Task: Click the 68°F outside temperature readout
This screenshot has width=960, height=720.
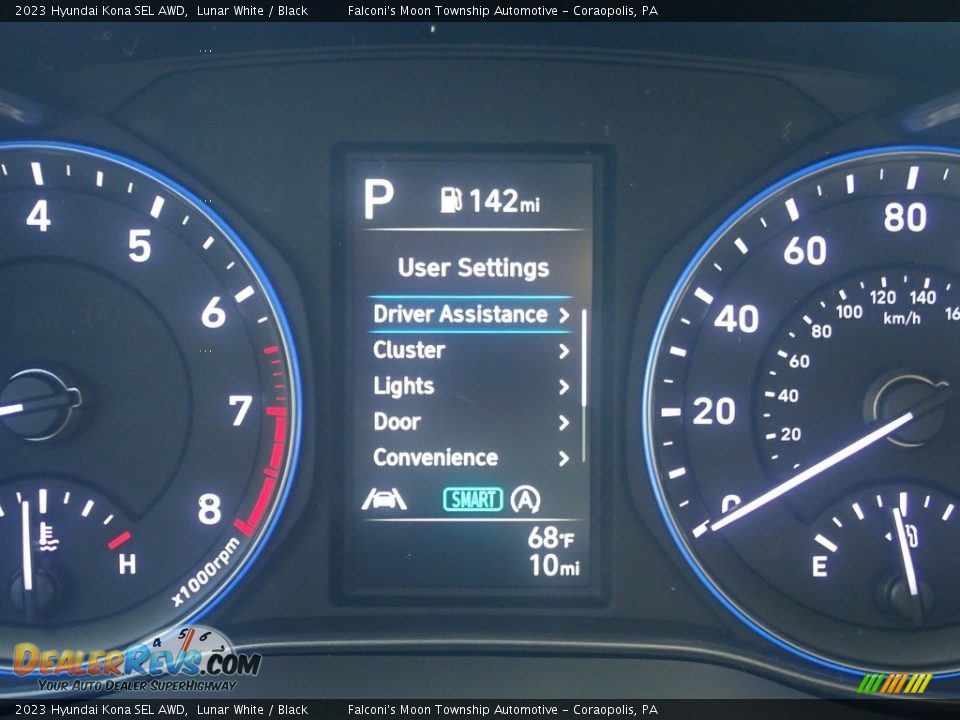Action: [551, 538]
